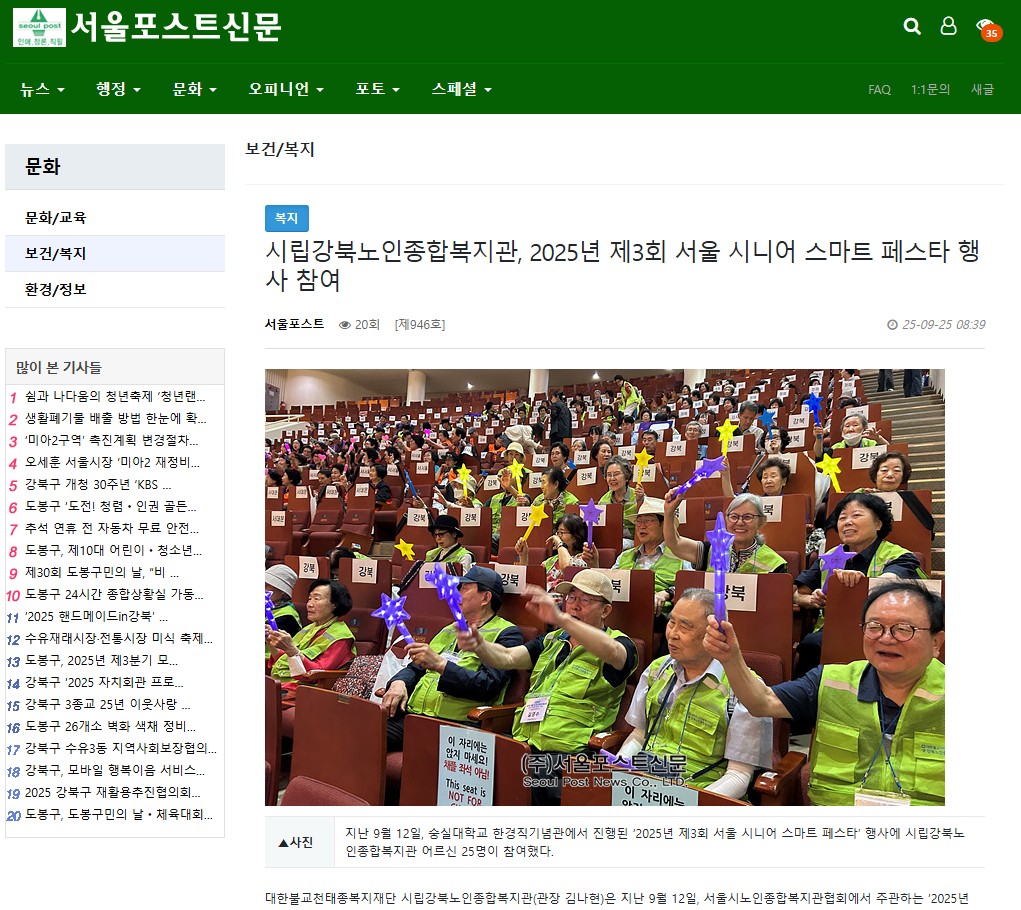
Task: Click the search magnifier icon
Action: [x=912, y=27]
